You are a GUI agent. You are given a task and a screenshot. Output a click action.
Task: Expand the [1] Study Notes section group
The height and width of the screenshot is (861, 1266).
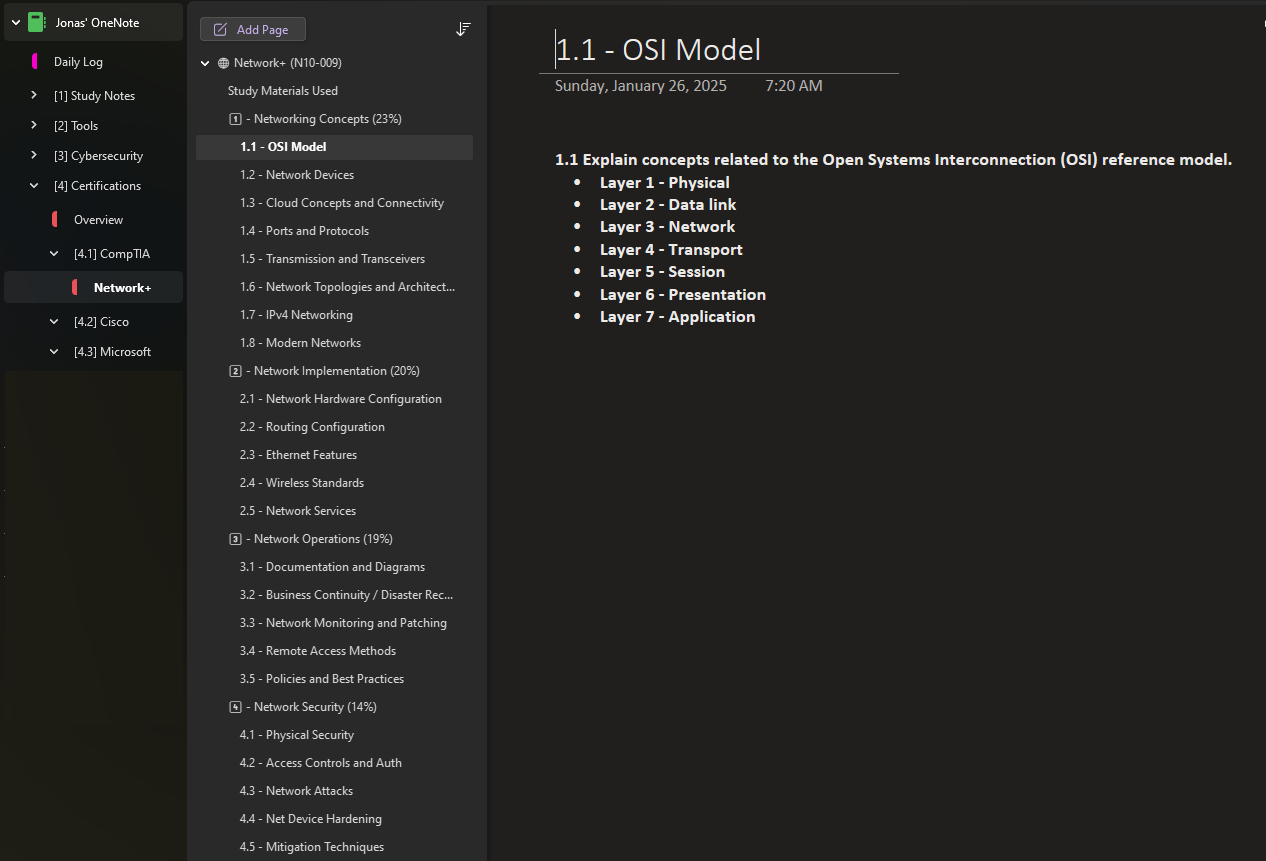point(34,96)
